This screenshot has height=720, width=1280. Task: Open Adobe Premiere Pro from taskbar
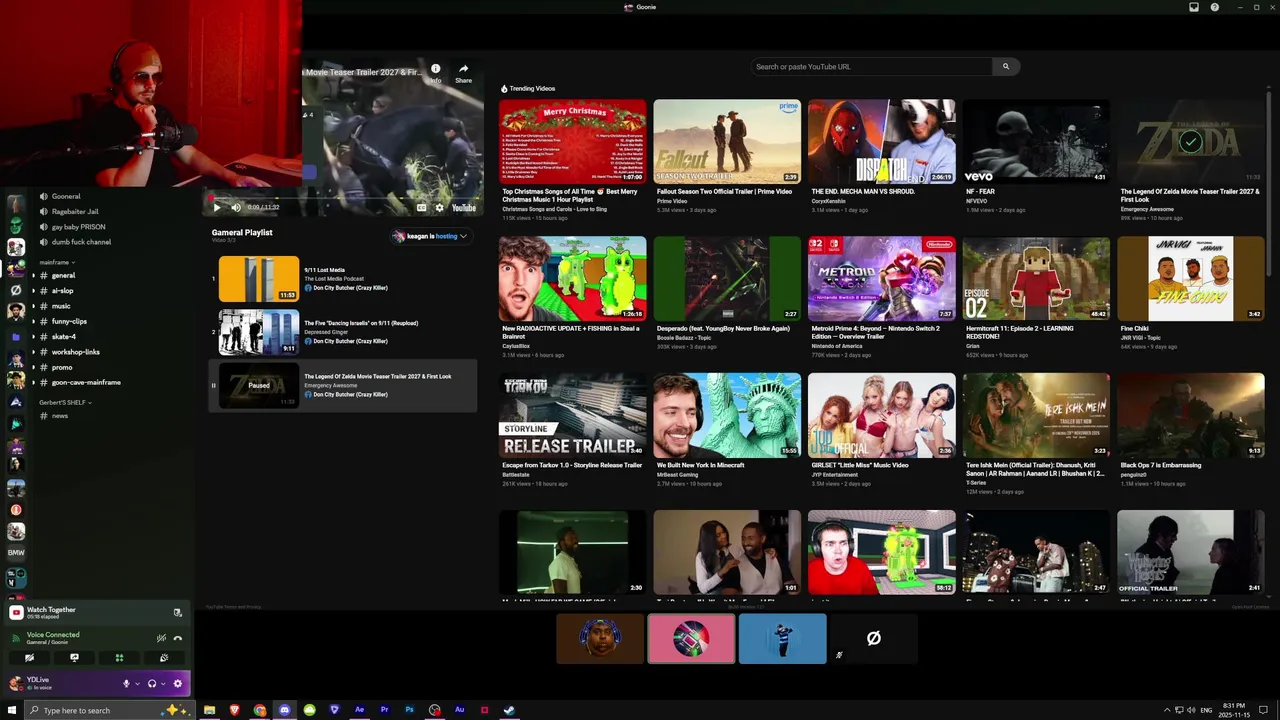tap(384, 710)
